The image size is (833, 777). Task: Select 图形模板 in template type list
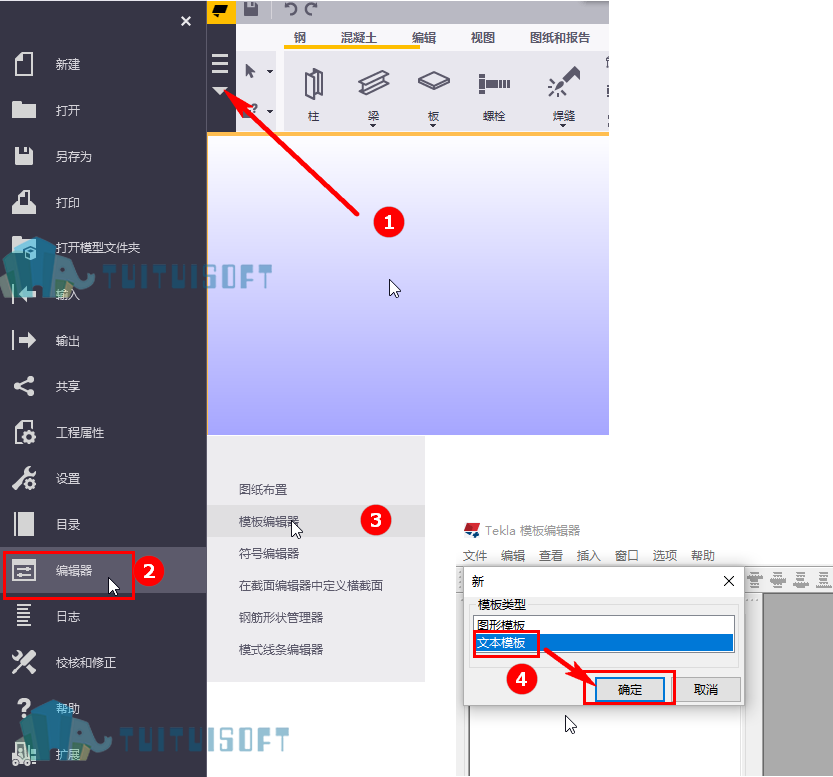(x=604, y=625)
